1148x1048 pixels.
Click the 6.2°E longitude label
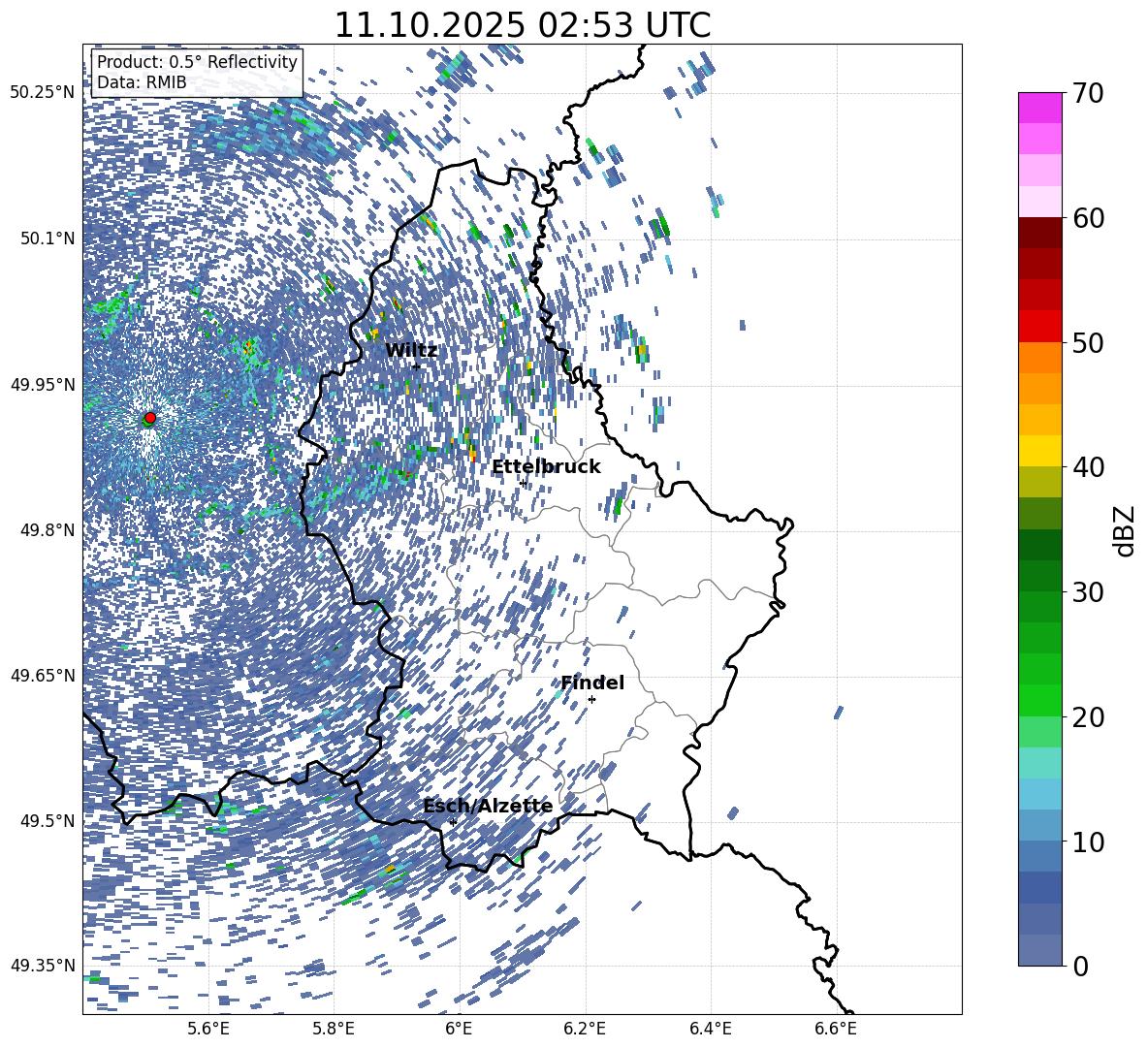(585, 1029)
